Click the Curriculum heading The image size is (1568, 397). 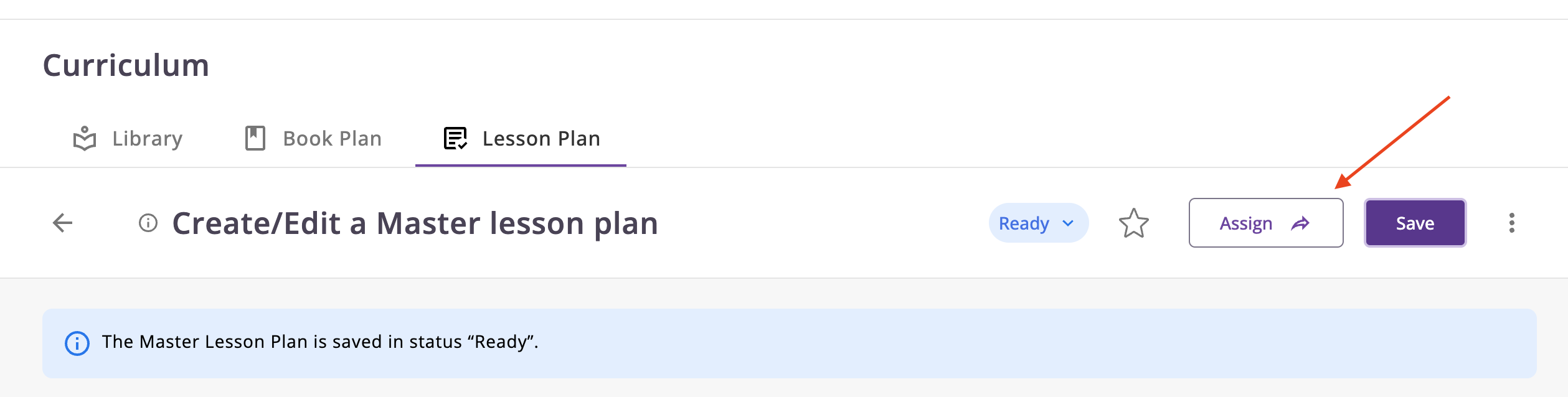pyautogui.click(x=126, y=65)
